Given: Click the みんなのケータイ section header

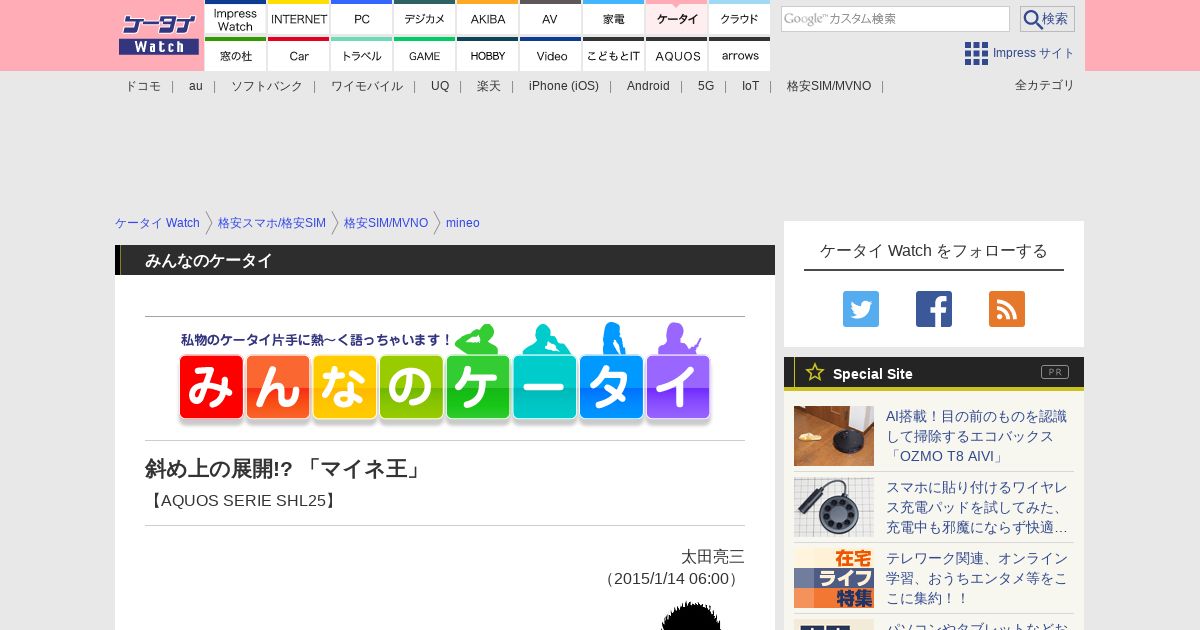Looking at the screenshot, I should (445, 260).
